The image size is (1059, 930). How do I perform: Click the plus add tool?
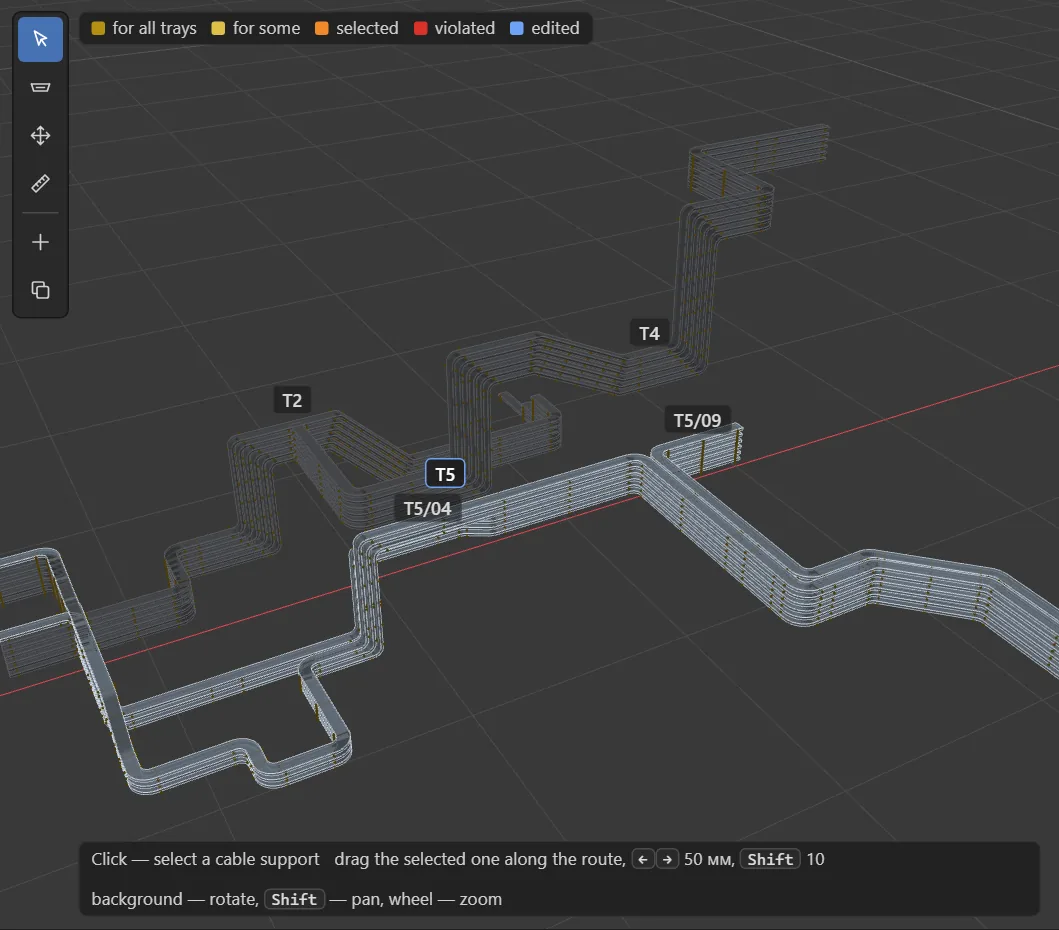pos(41,242)
